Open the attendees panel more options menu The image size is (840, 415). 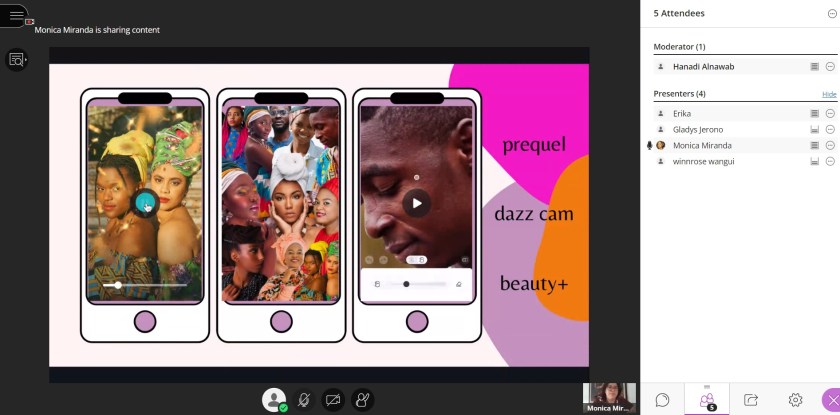829,13
